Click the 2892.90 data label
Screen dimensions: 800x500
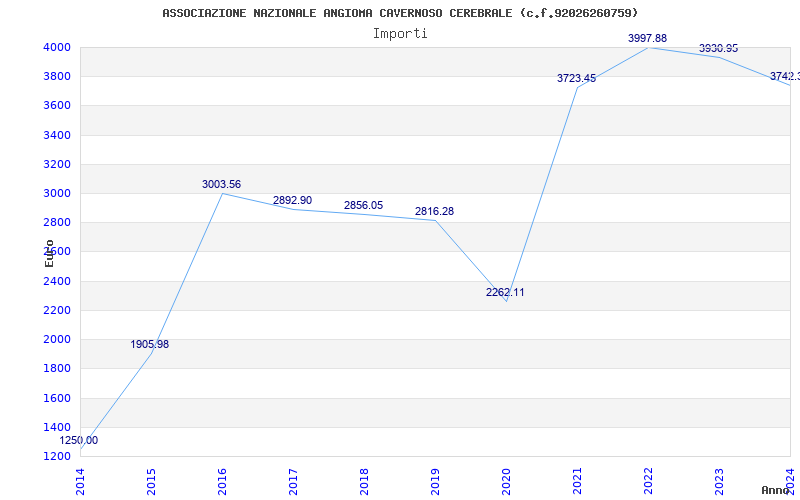point(292,201)
